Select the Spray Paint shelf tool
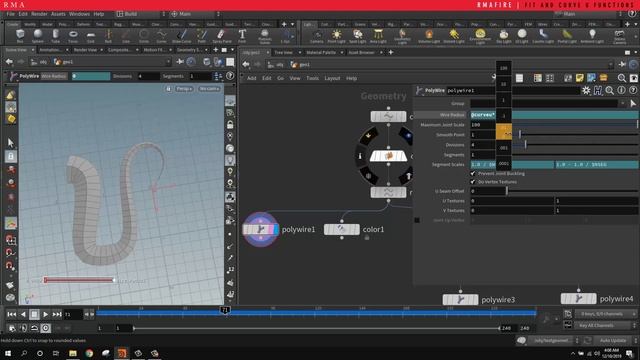 click(222, 36)
